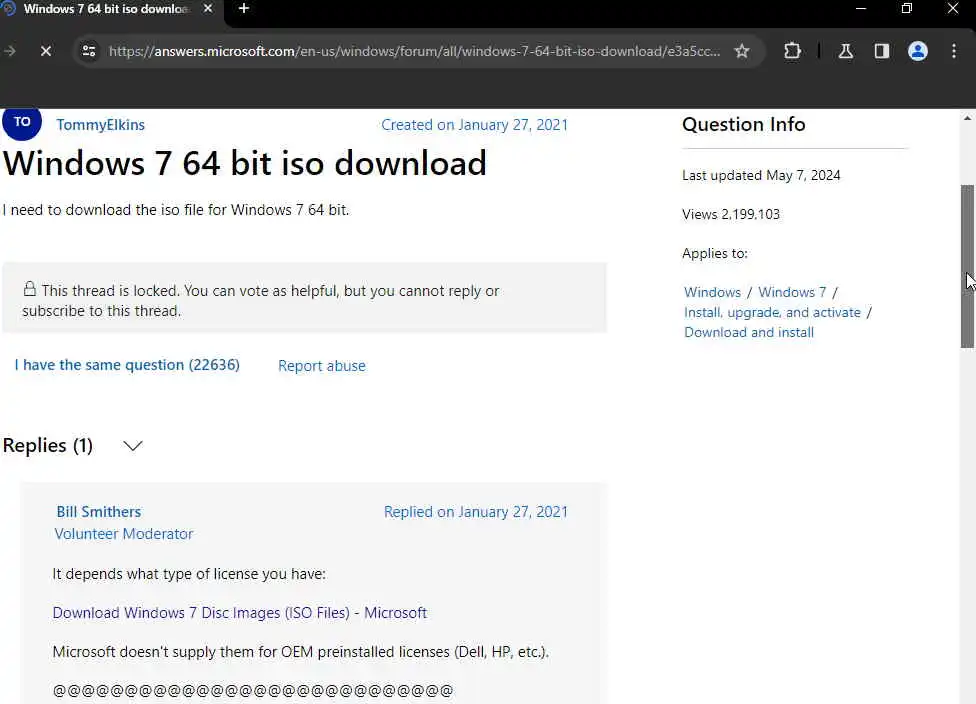The width and height of the screenshot is (976, 704).
Task: Open TommyElkins profile link
Action: tap(100, 124)
